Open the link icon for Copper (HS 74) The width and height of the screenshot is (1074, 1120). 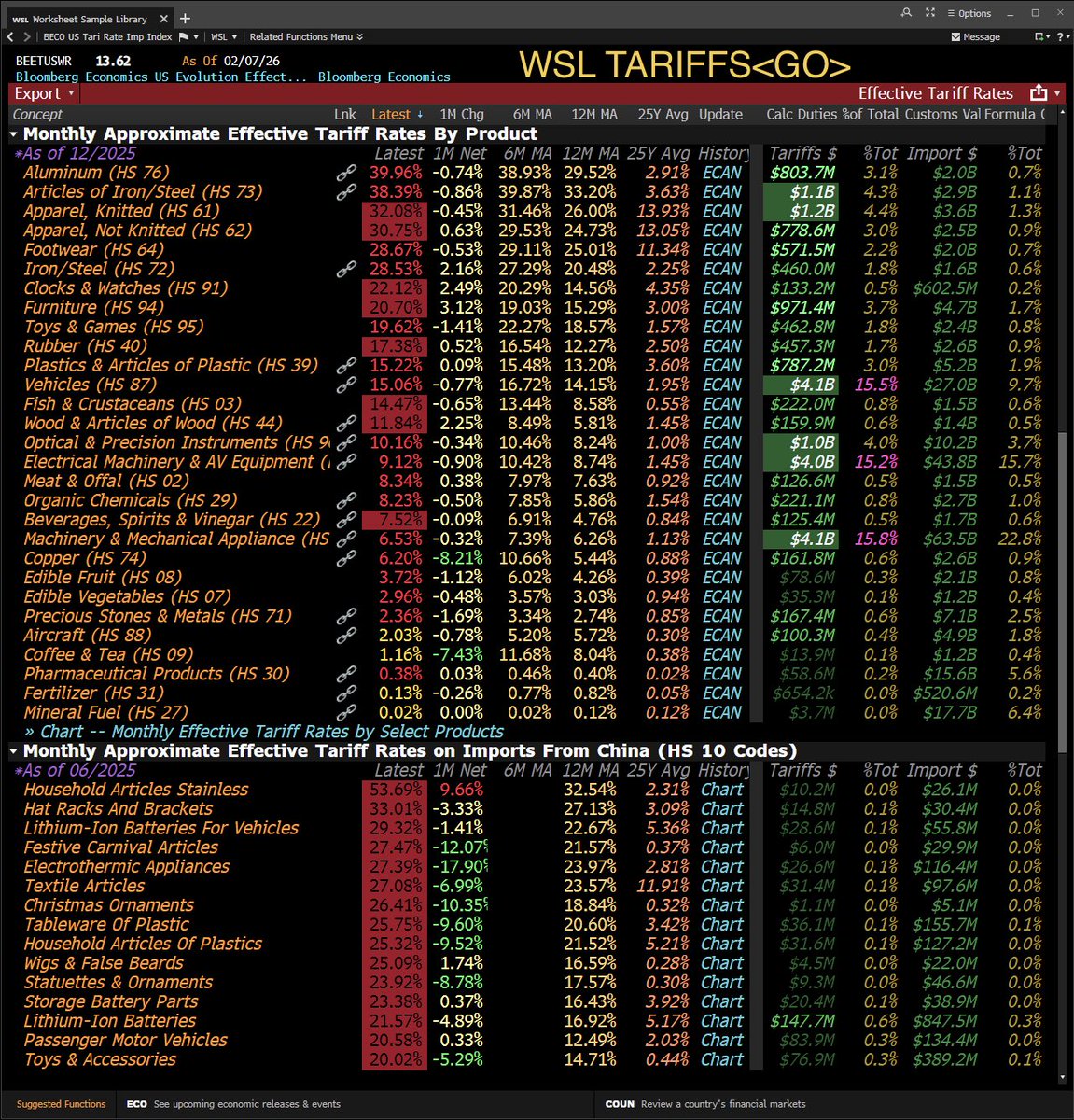coord(346,558)
